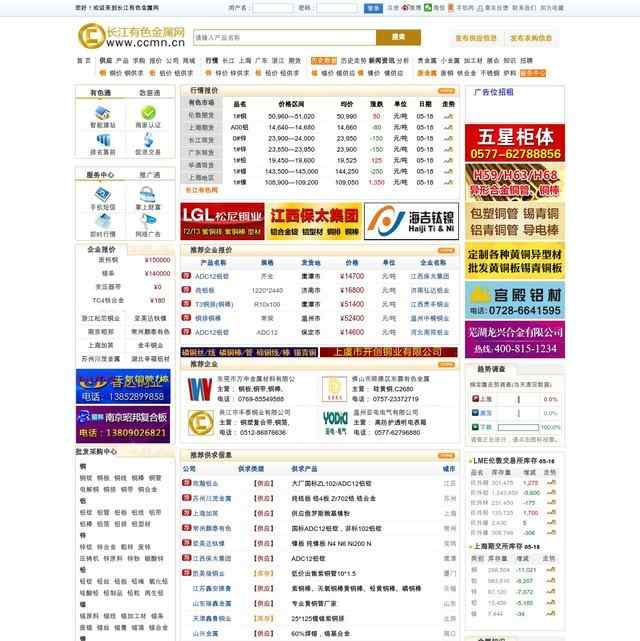Select the 上海期货 market tab
Screen dimensions: 640x641
pyautogui.click(x=201, y=128)
